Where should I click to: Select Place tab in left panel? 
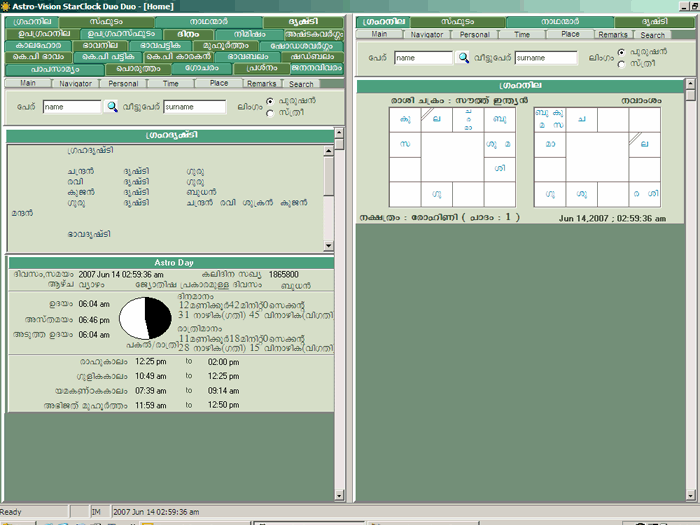[x=219, y=83]
